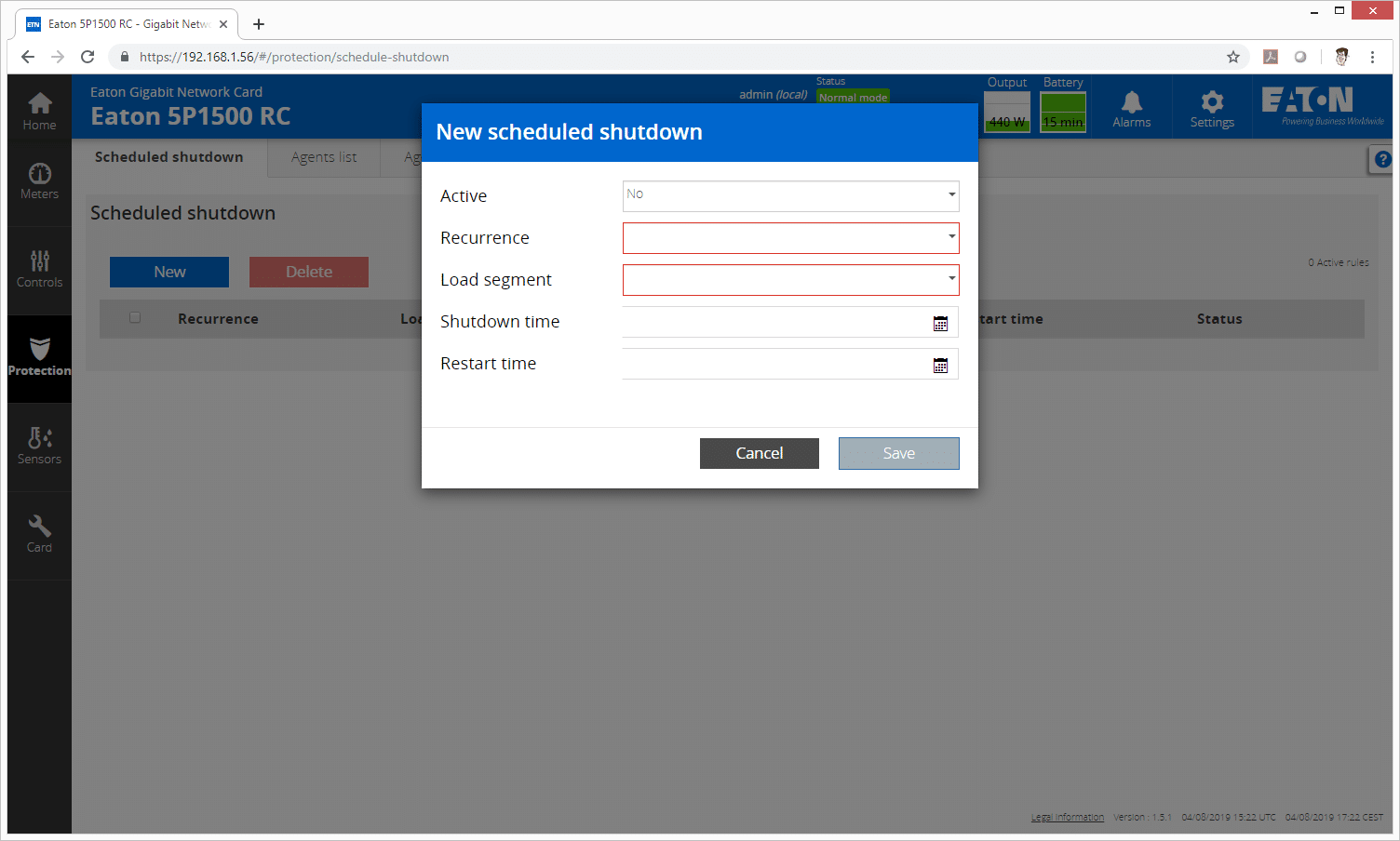Select the Eaton 5P1500 RC browser tab
The height and width of the screenshot is (841, 1400).
(127, 24)
